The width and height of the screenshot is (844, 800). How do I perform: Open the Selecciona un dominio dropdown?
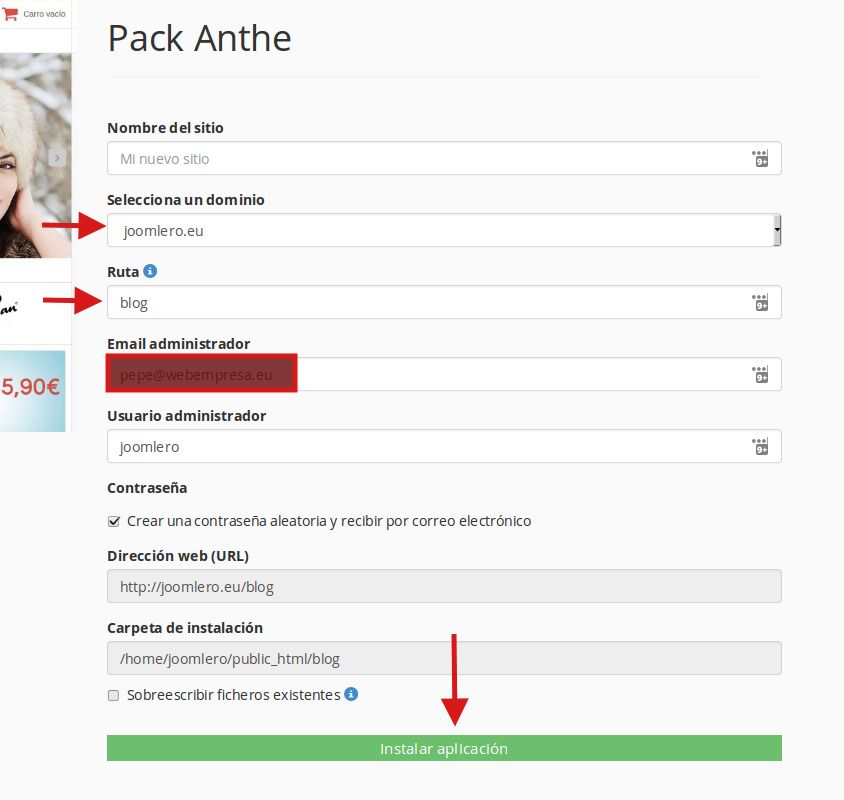pos(444,230)
